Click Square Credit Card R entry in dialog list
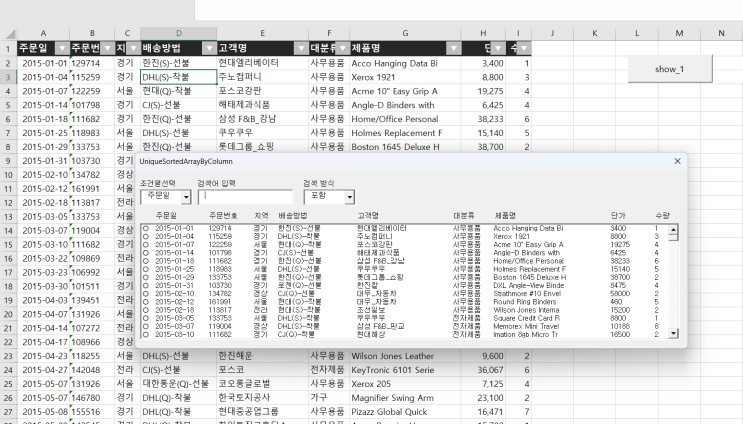 point(526,318)
